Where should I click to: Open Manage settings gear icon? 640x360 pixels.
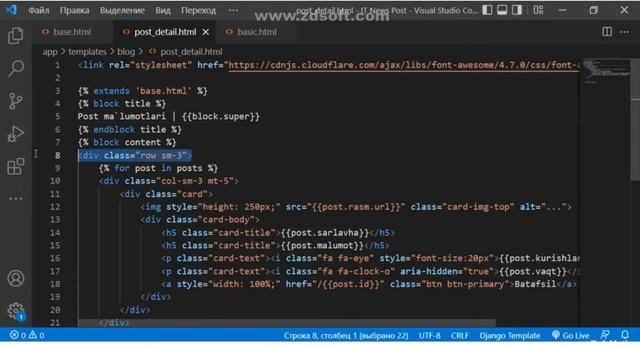click(x=16, y=311)
